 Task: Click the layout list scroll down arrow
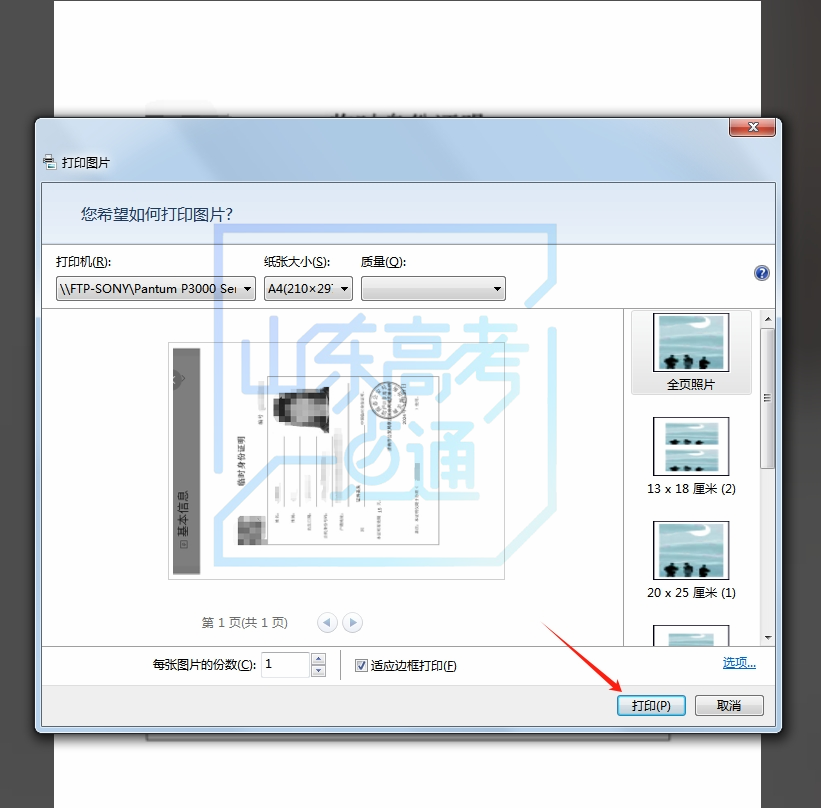(x=768, y=638)
